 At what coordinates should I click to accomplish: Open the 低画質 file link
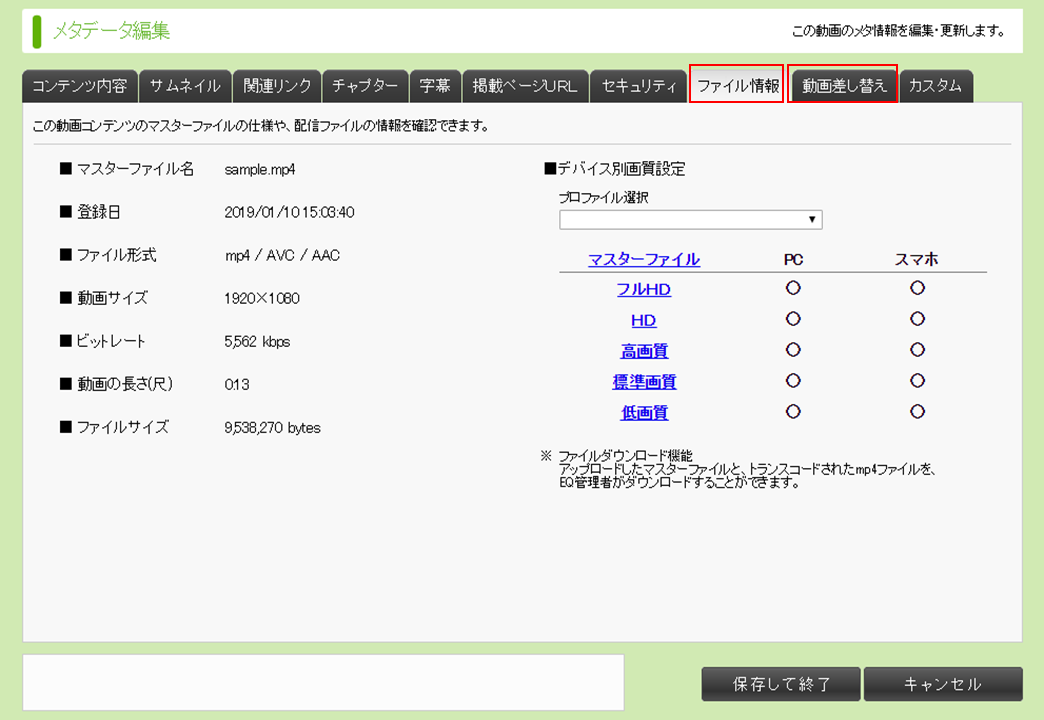pyautogui.click(x=644, y=412)
